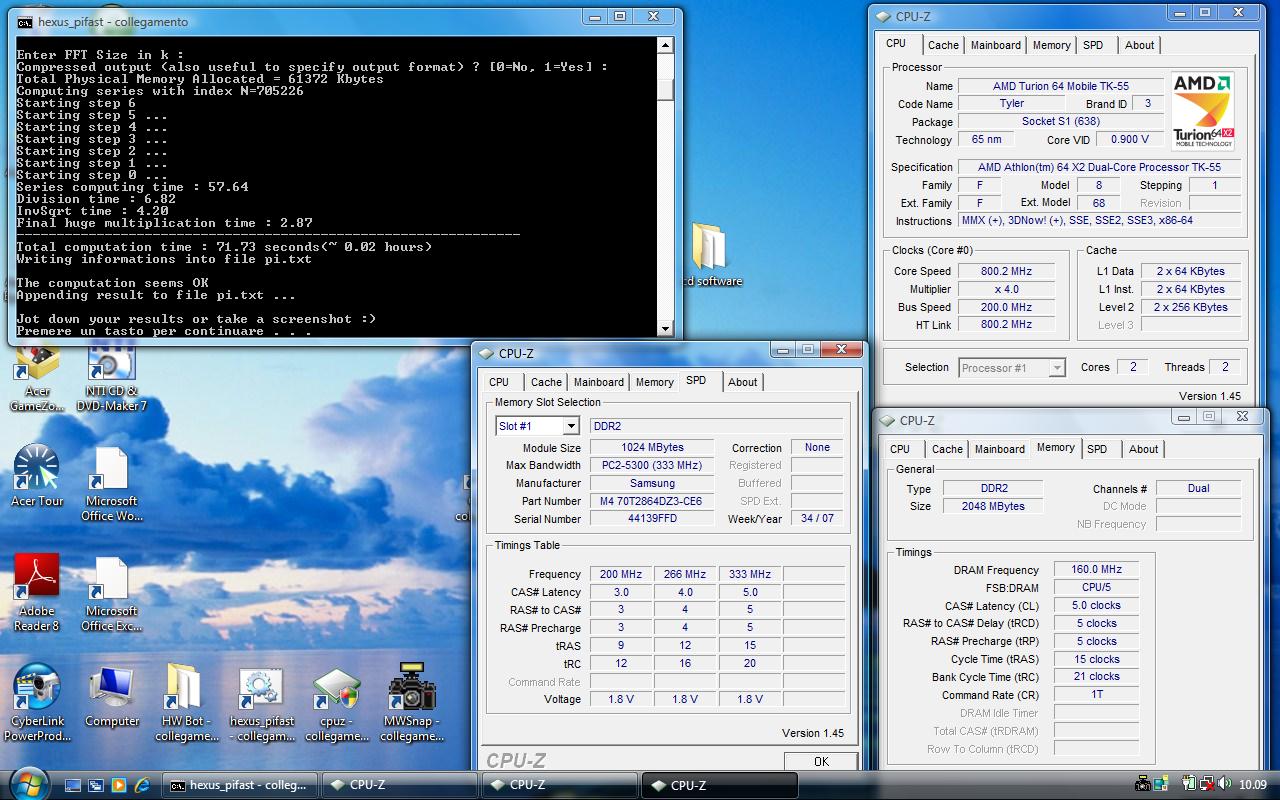Click the Core Speed value 800.2 MHz
This screenshot has width=1280, height=800.
(x=1006, y=271)
